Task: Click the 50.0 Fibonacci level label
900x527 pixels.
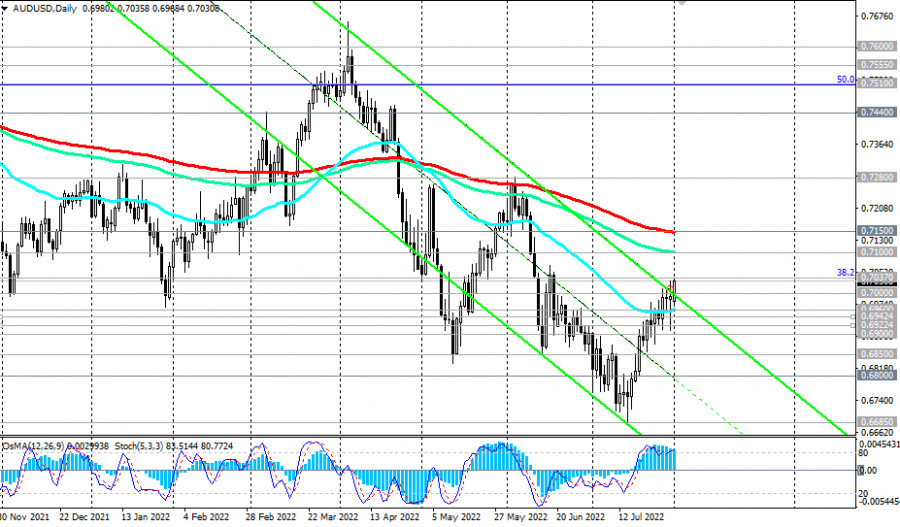Action: pos(845,79)
